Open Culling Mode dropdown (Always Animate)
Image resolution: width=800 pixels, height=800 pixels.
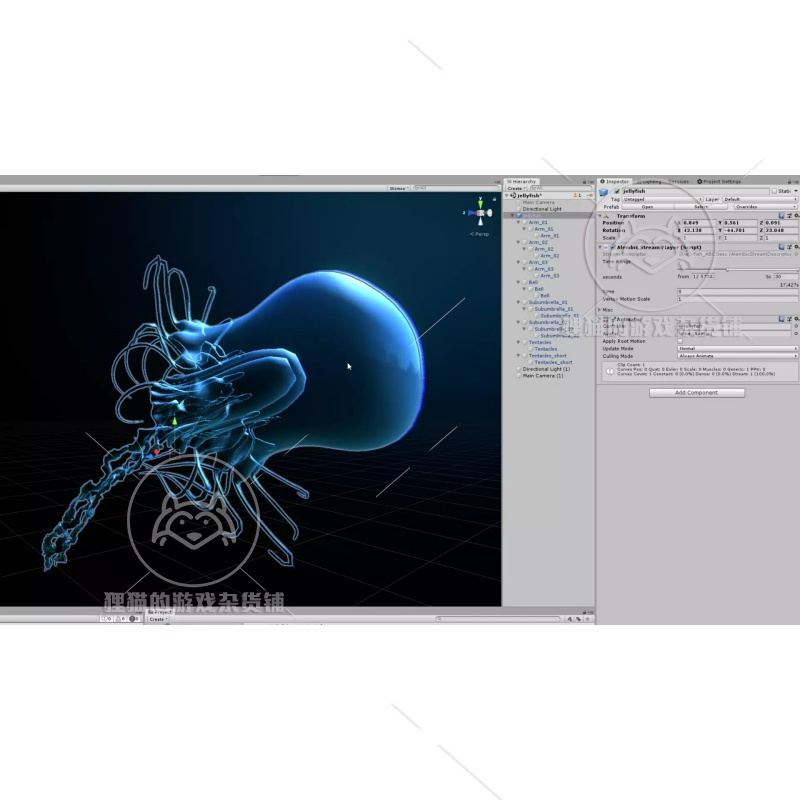(738, 356)
